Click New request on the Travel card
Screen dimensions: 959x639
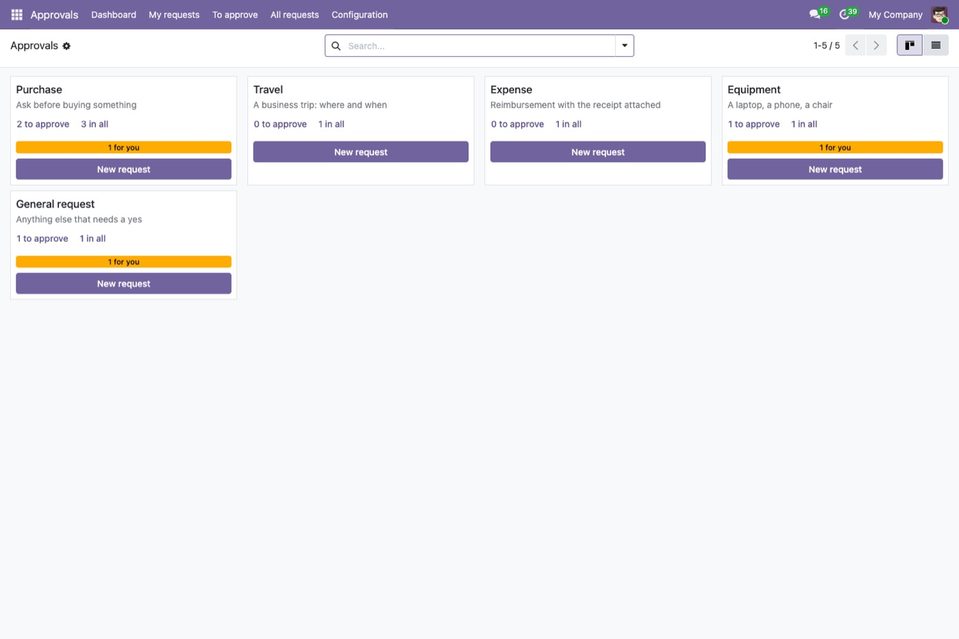pyautogui.click(x=361, y=152)
